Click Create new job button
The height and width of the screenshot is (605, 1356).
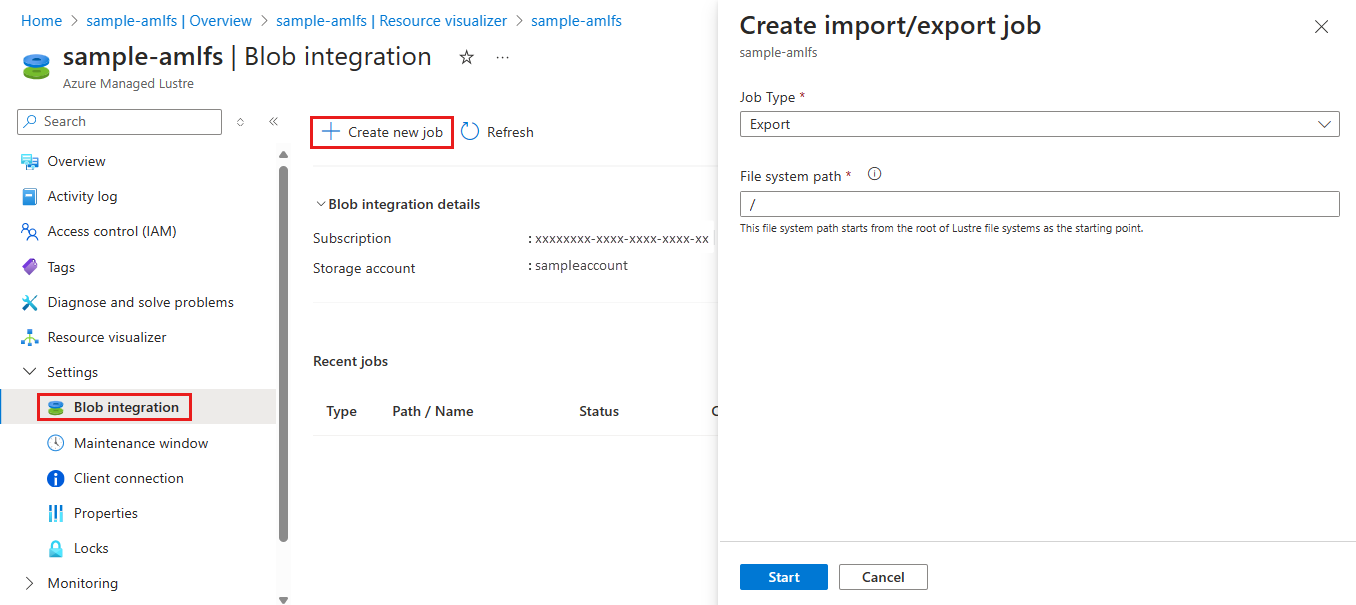382,132
